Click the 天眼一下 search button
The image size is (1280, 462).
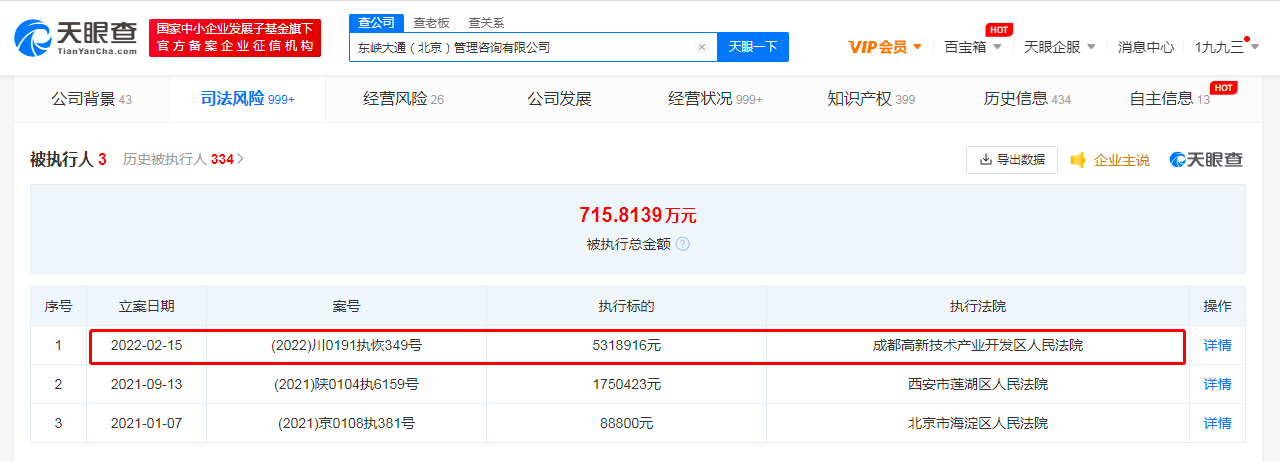pos(753,47)
